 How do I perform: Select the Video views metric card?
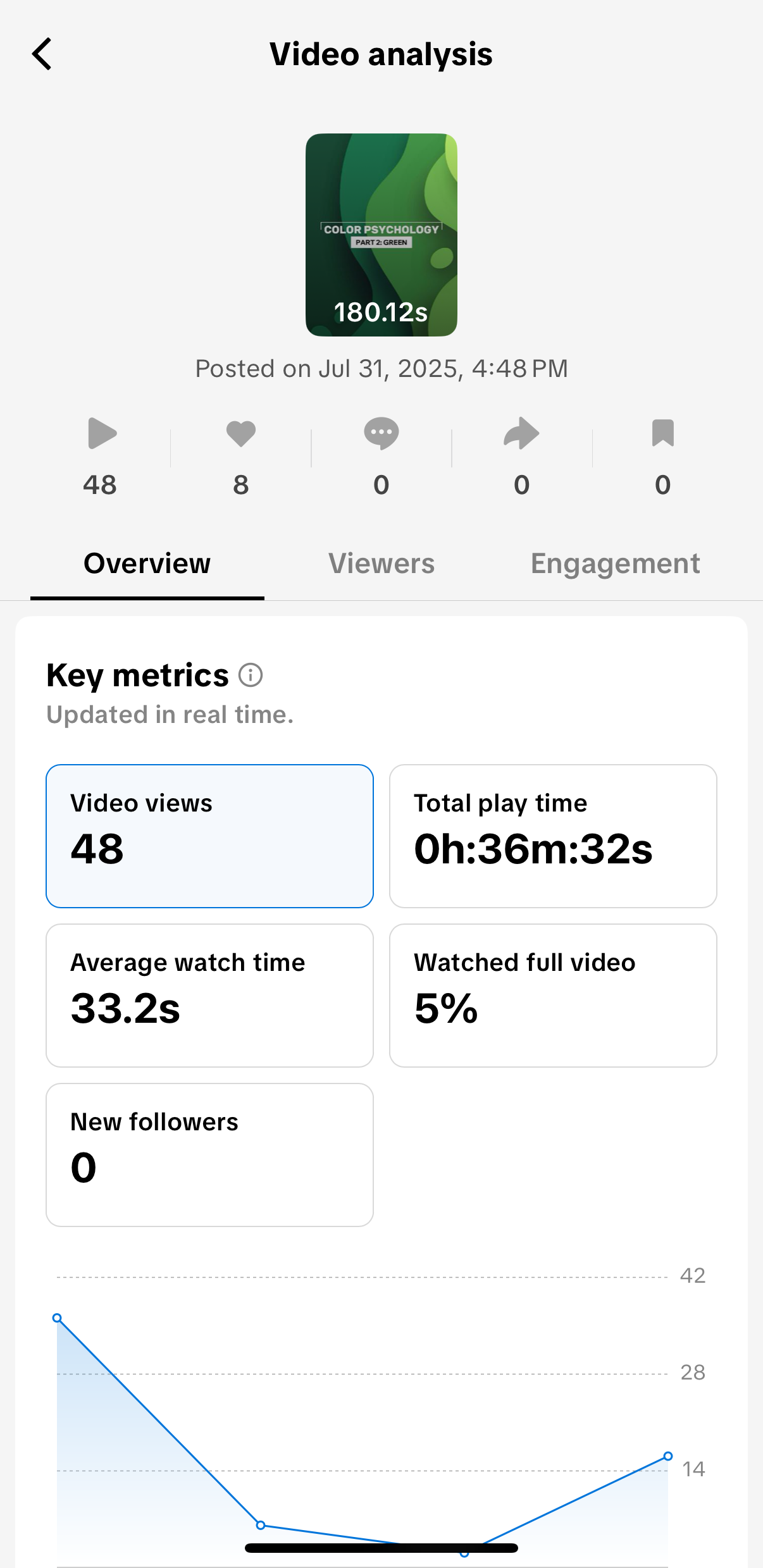point(209,836)
